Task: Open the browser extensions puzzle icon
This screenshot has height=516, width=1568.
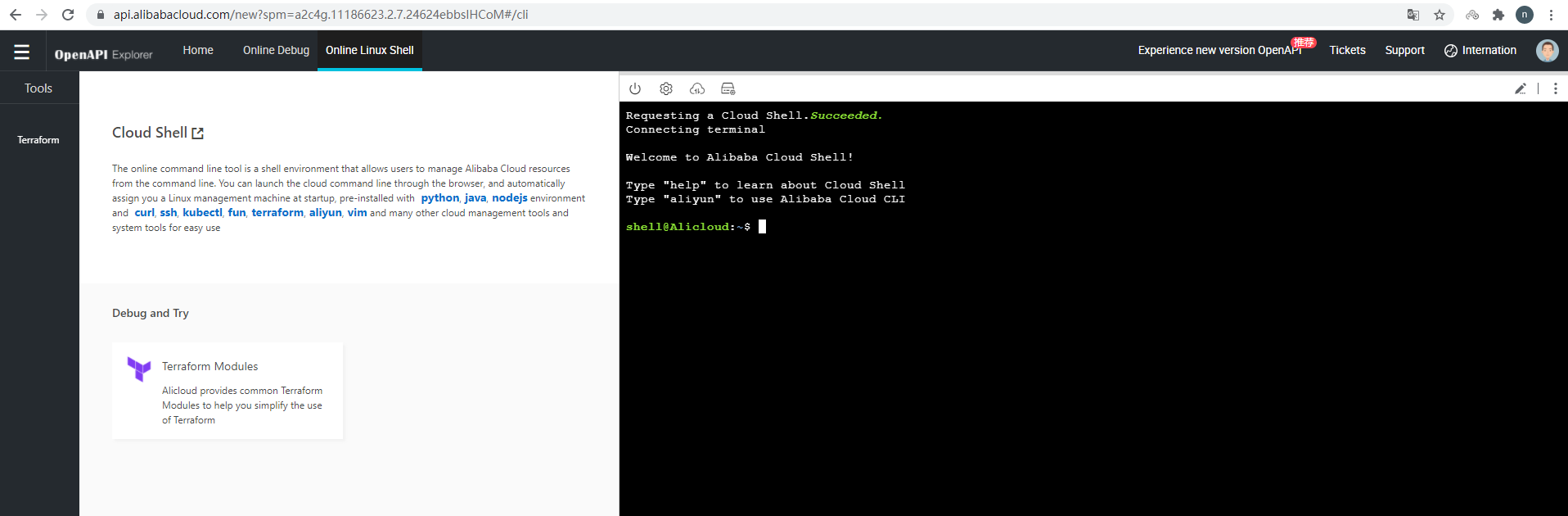Action: click(1498, 15)
